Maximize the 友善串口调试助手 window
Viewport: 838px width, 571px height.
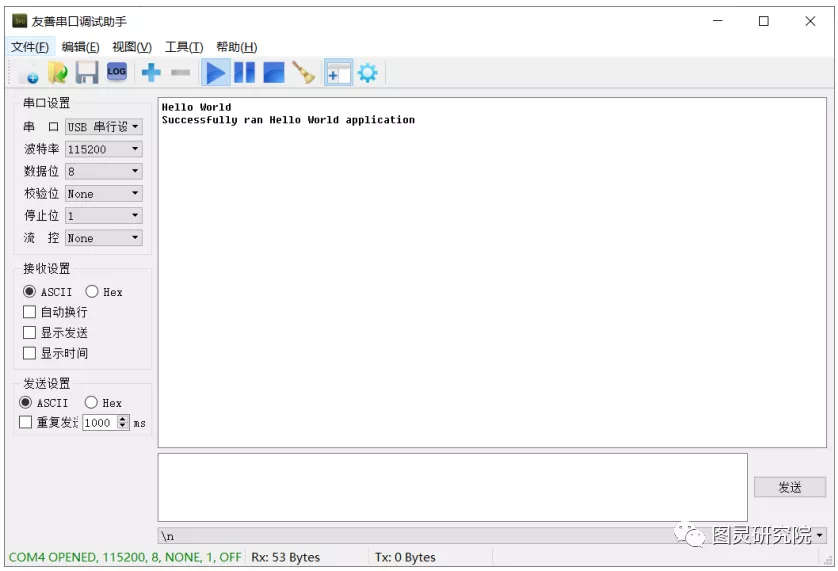pos(764,21)
